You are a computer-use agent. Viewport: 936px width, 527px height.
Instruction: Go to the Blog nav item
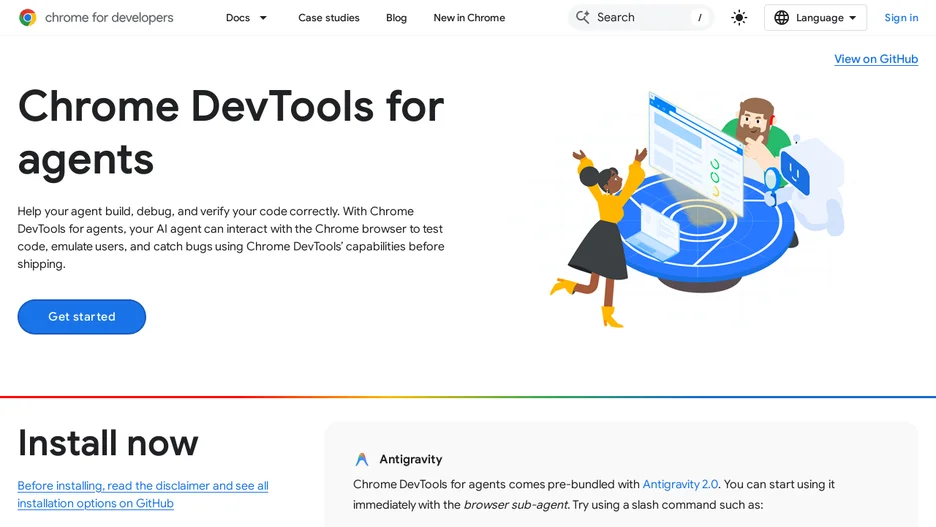pyautogui.click(x=396, y=18)
